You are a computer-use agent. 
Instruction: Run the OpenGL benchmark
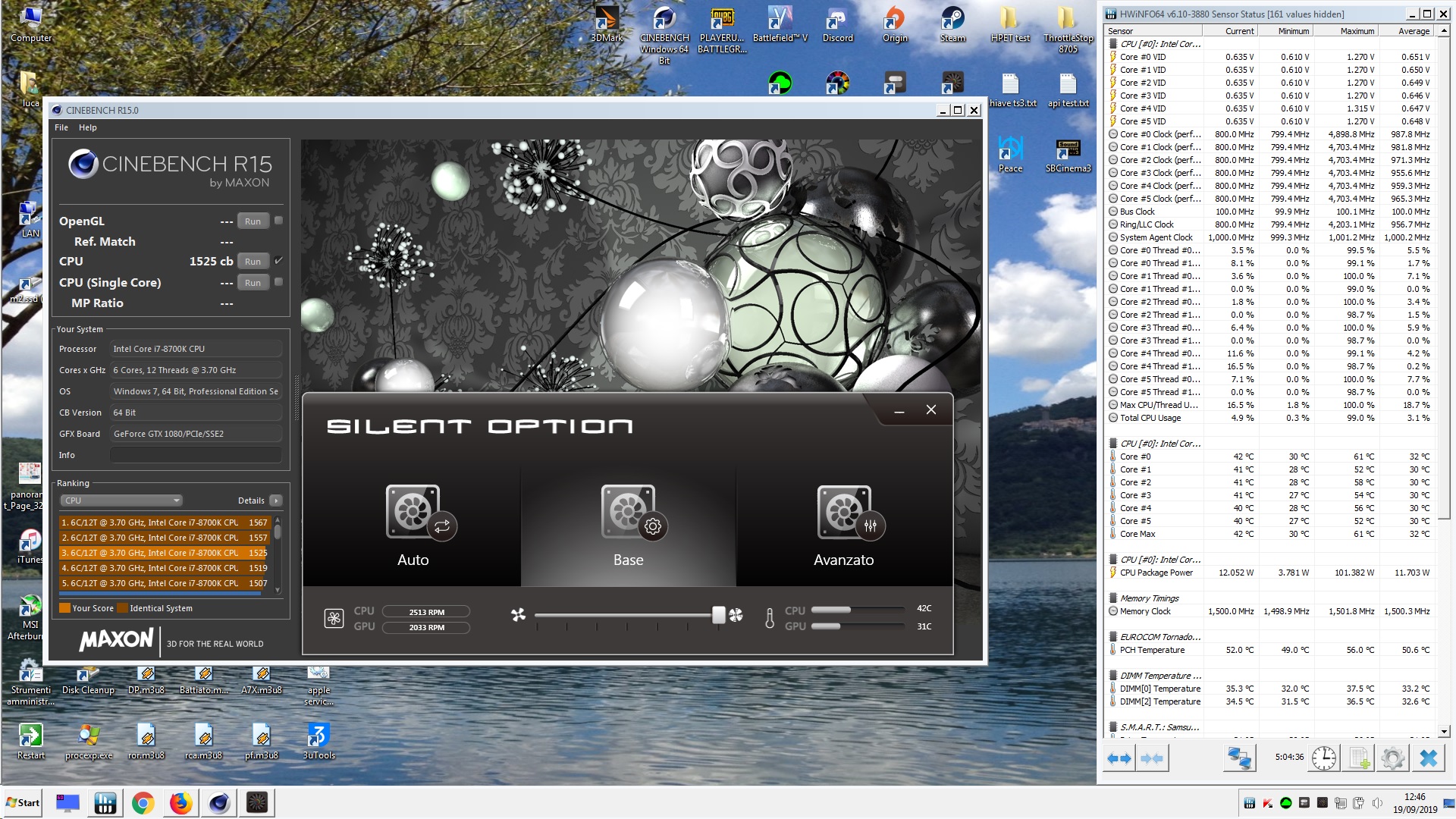pyautogui.click(x=253, y=221)
